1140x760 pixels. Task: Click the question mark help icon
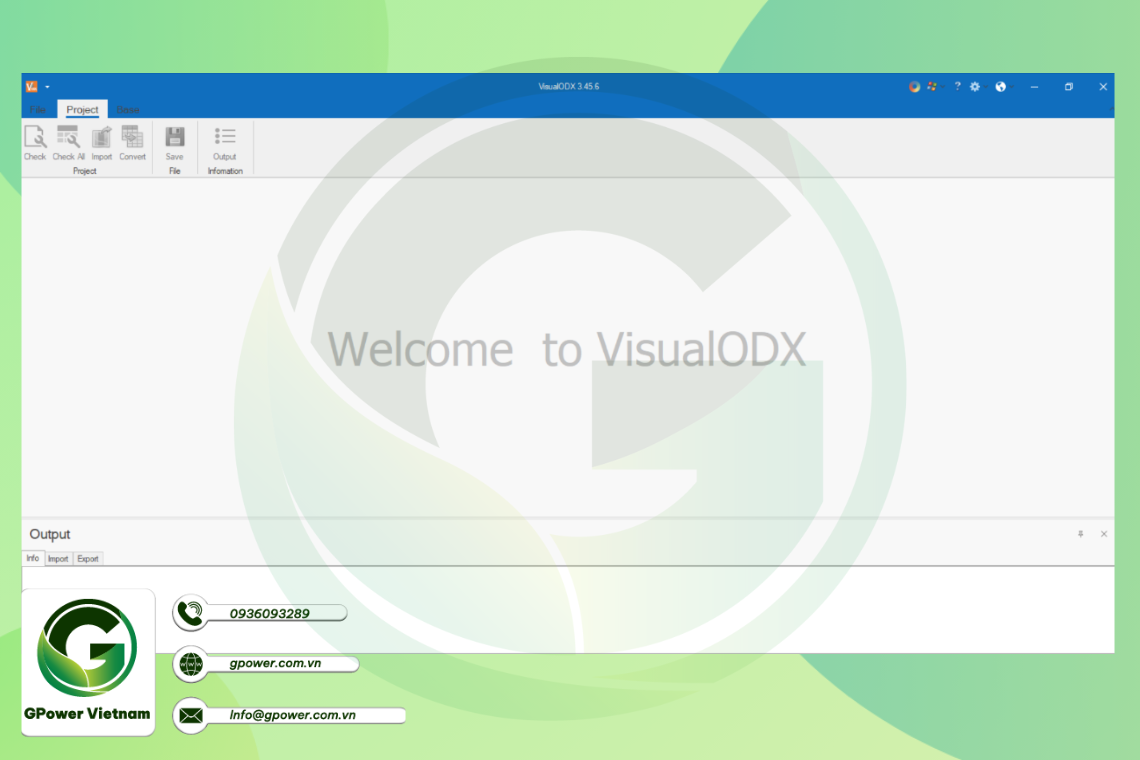958,87
